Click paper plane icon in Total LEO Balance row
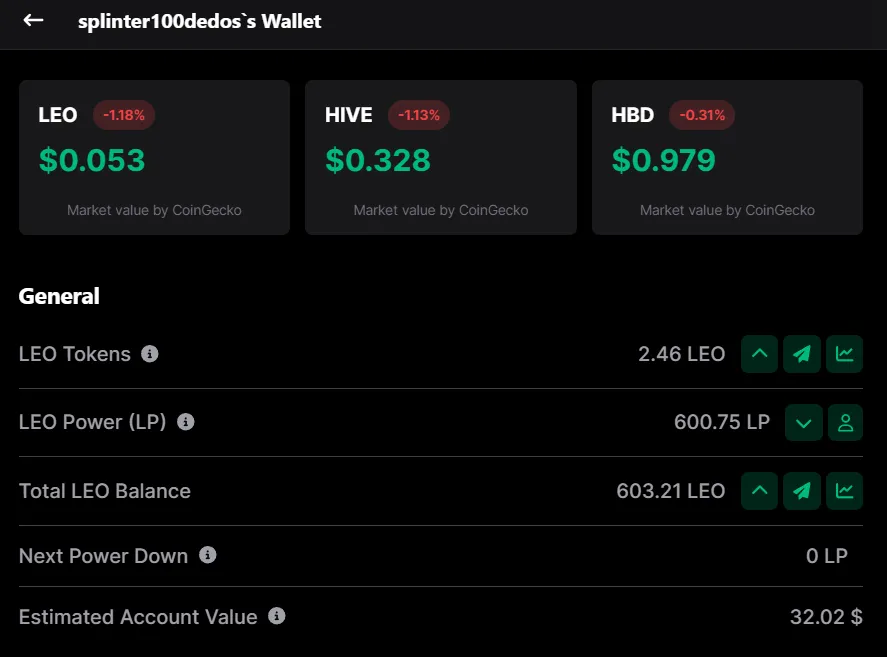 coord(802,491)
